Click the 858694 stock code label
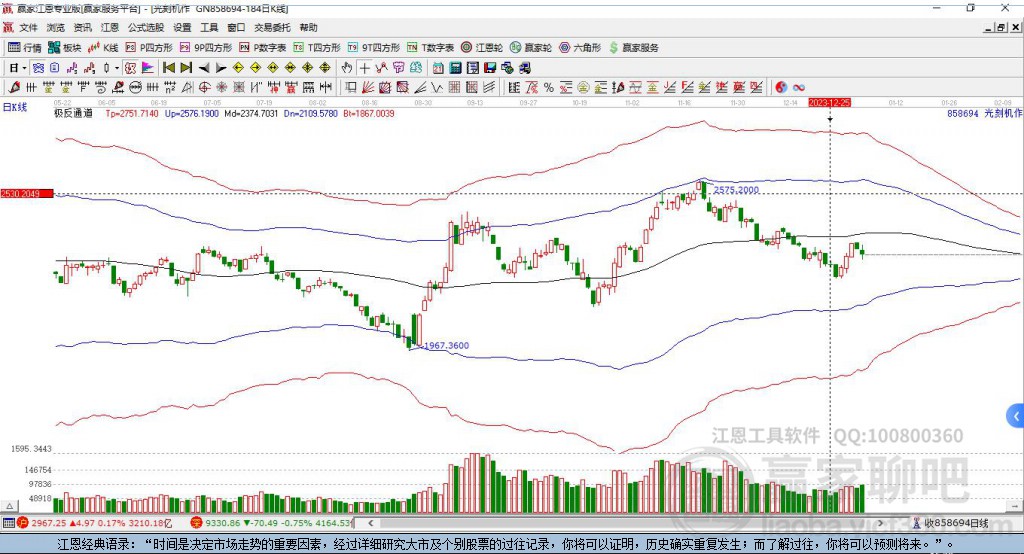The width and height of the screenshot is (1024, 554). click(963, 114)
